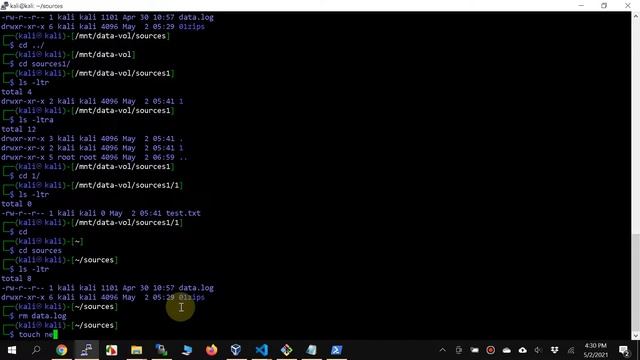Toggle the muted volume tray icon
The height and width of the screenshot is (360, 640).
[538, 350]
